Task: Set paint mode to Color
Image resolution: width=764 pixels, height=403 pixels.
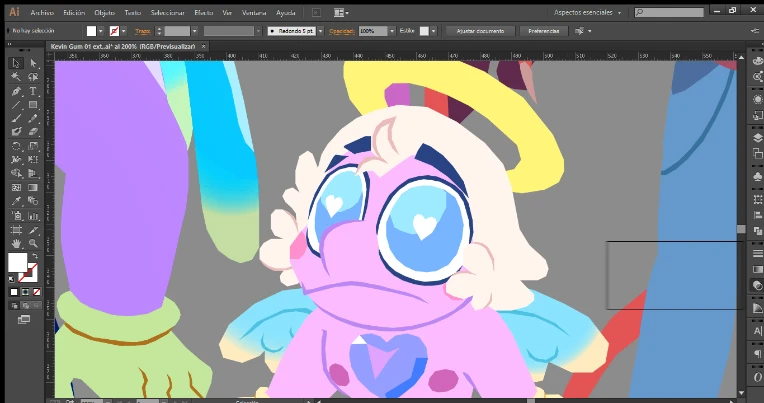Action: (14, 292)
